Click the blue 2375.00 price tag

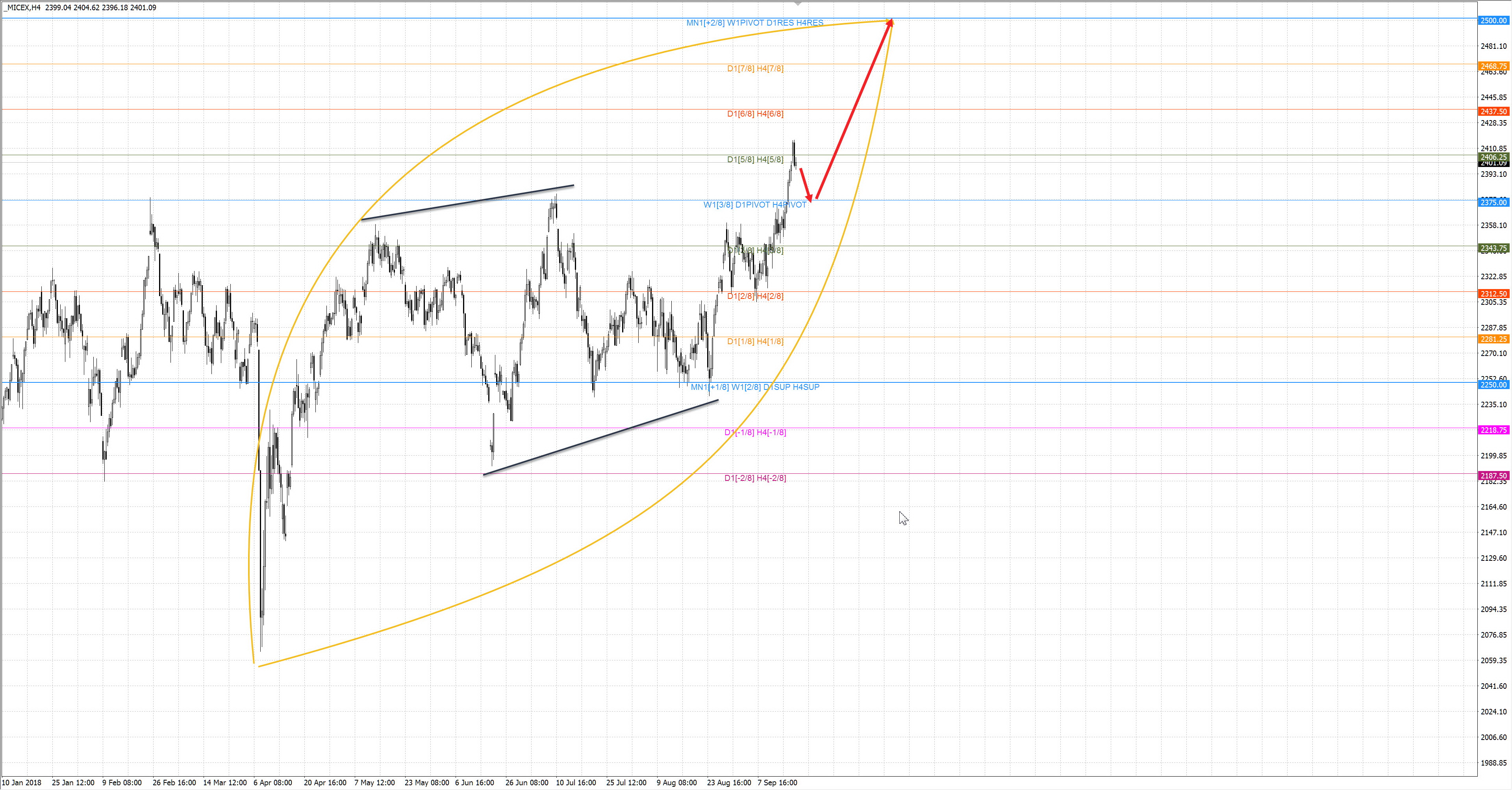point(1493,202)
